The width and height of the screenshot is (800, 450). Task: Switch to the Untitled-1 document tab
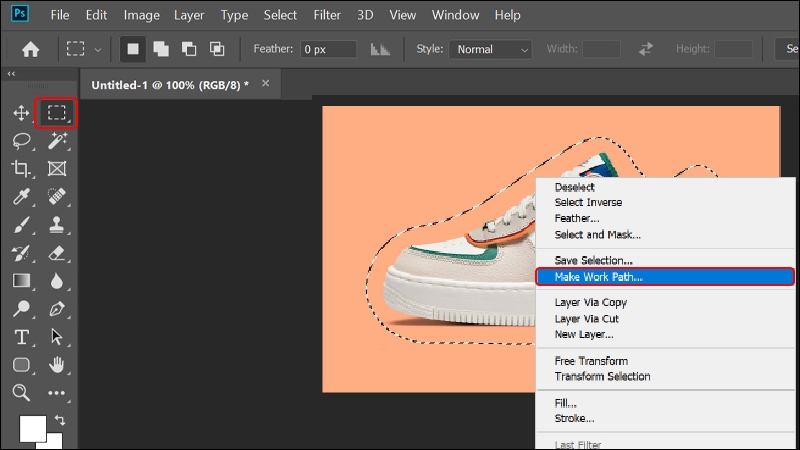(x=170, y=85)
